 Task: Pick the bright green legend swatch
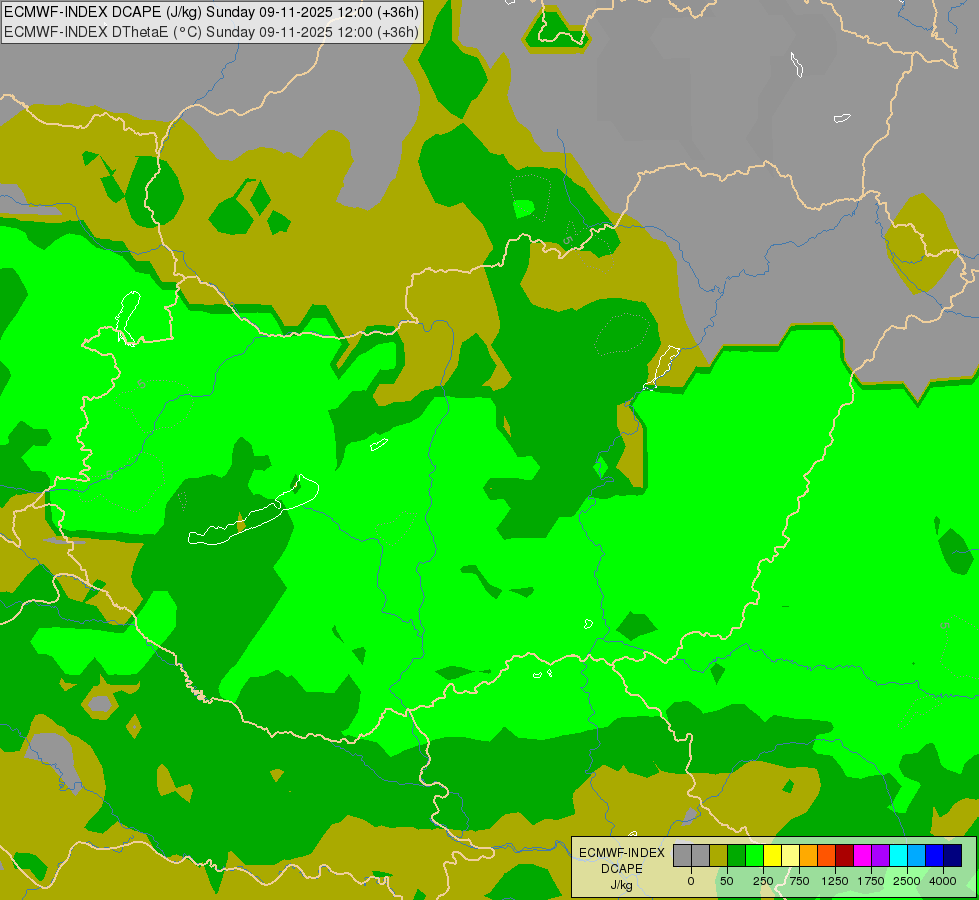click(754, 855)
